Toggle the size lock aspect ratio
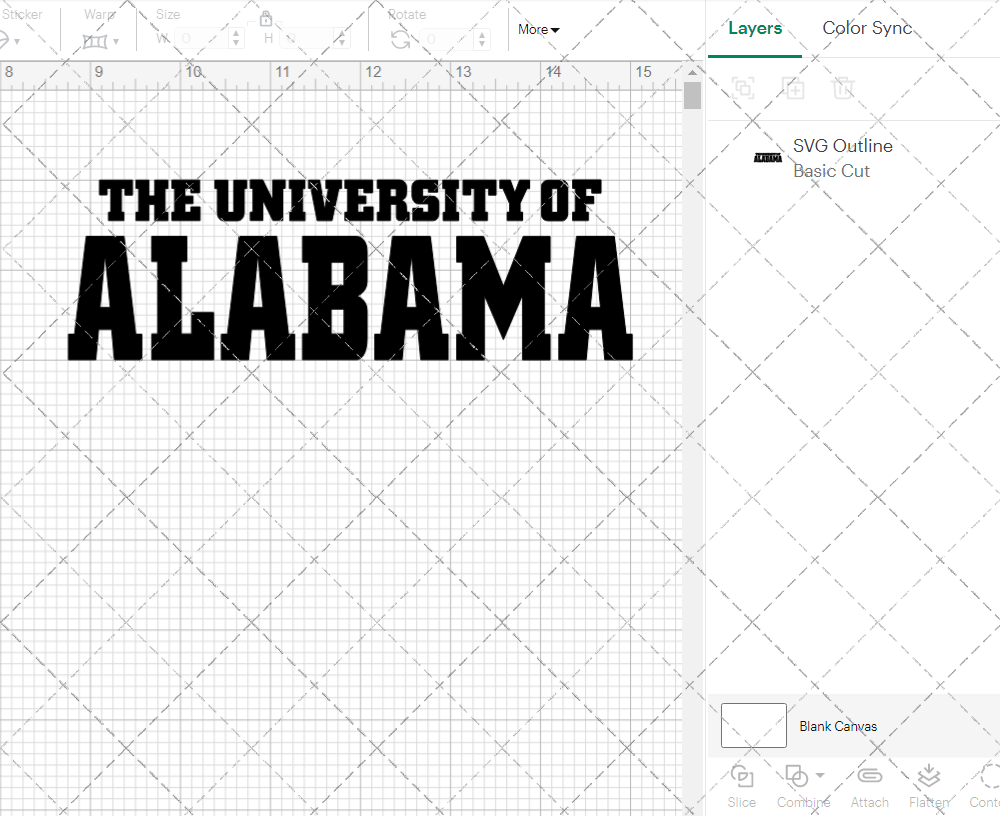Screen dimensions: 1000x816 (266, 19)
